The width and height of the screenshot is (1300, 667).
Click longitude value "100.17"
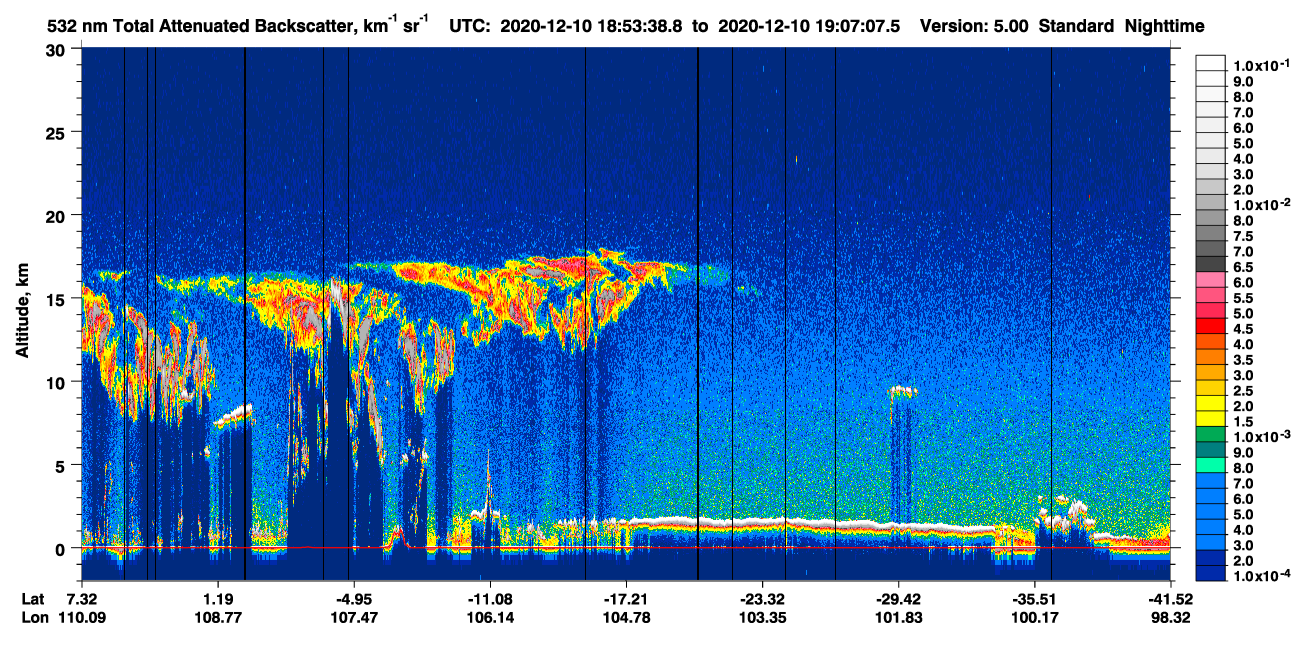(1034, 618)
